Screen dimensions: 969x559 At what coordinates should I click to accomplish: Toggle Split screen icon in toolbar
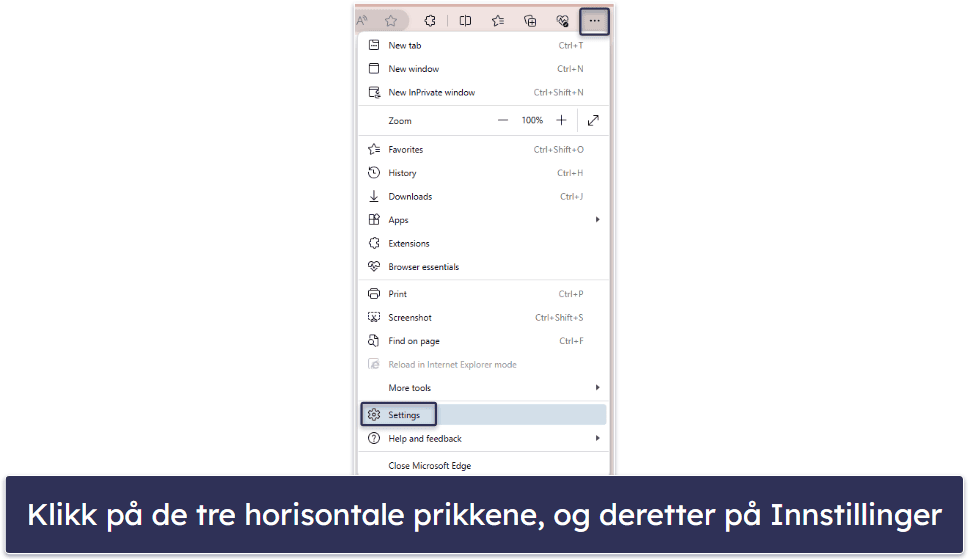click(x=465, y=21)
